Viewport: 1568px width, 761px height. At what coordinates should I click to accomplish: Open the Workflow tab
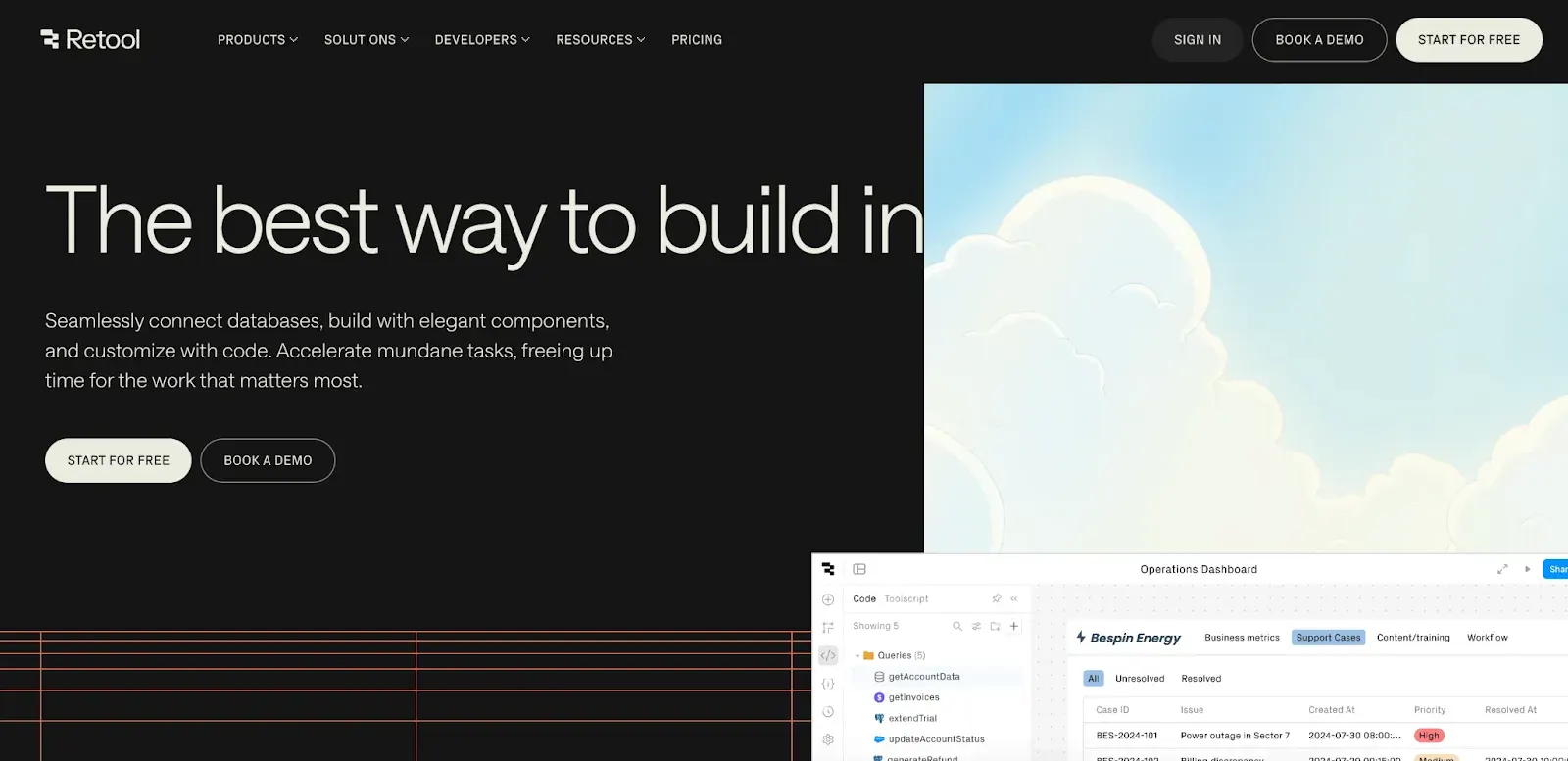(x=1488, y=638)
